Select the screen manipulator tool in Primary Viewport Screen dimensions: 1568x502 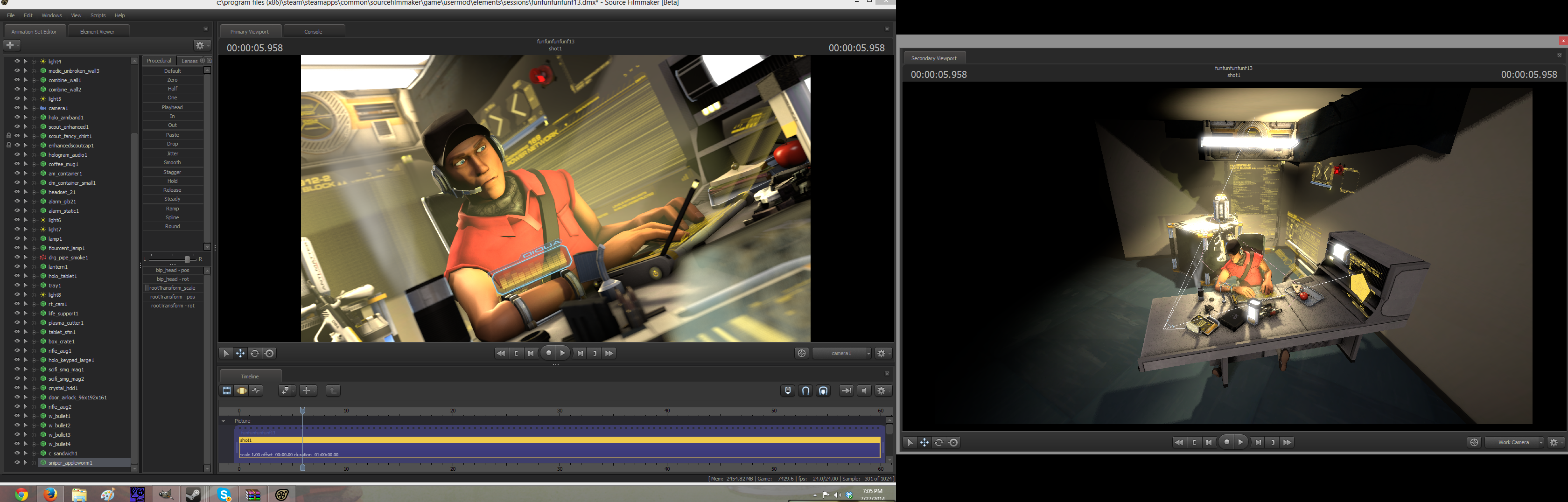(270, 353)
